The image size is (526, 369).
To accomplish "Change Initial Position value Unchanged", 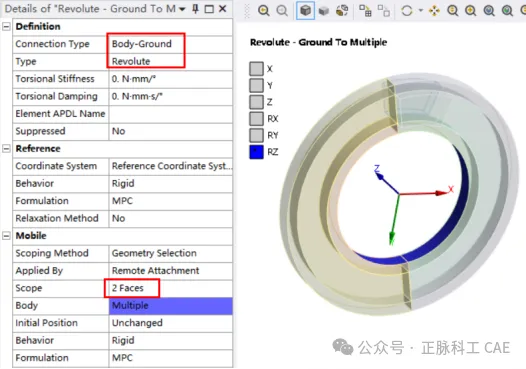I will click(170, 323).
